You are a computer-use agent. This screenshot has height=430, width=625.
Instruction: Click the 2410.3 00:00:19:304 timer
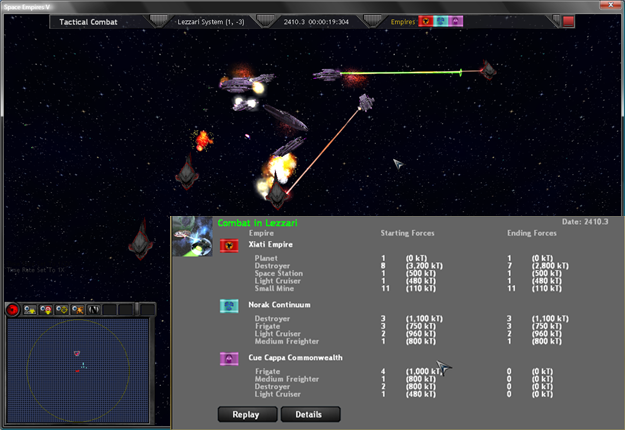coord(316,22)
